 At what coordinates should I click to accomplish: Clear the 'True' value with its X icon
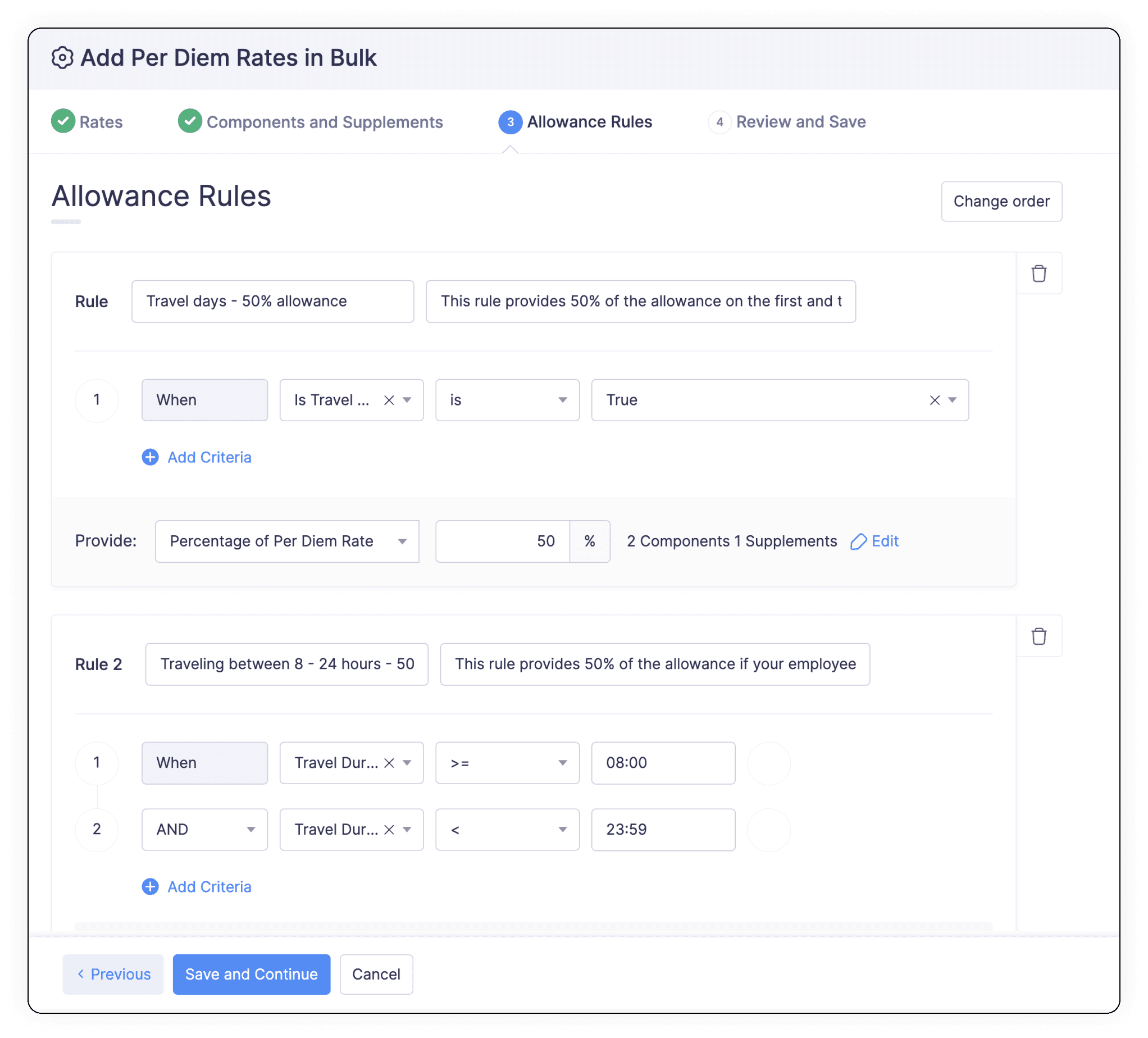pyautogui.click(x=935, y=400)
